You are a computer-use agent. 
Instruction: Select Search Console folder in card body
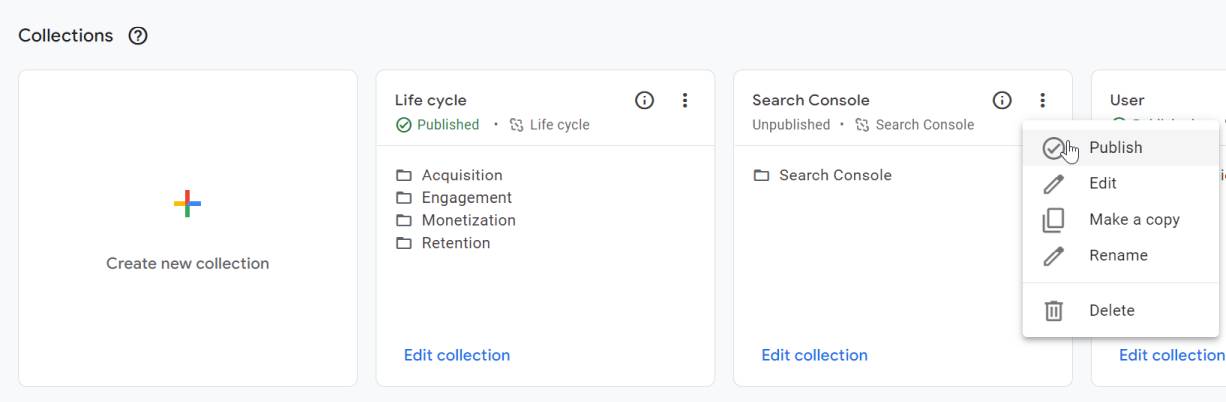coord(822,175)
